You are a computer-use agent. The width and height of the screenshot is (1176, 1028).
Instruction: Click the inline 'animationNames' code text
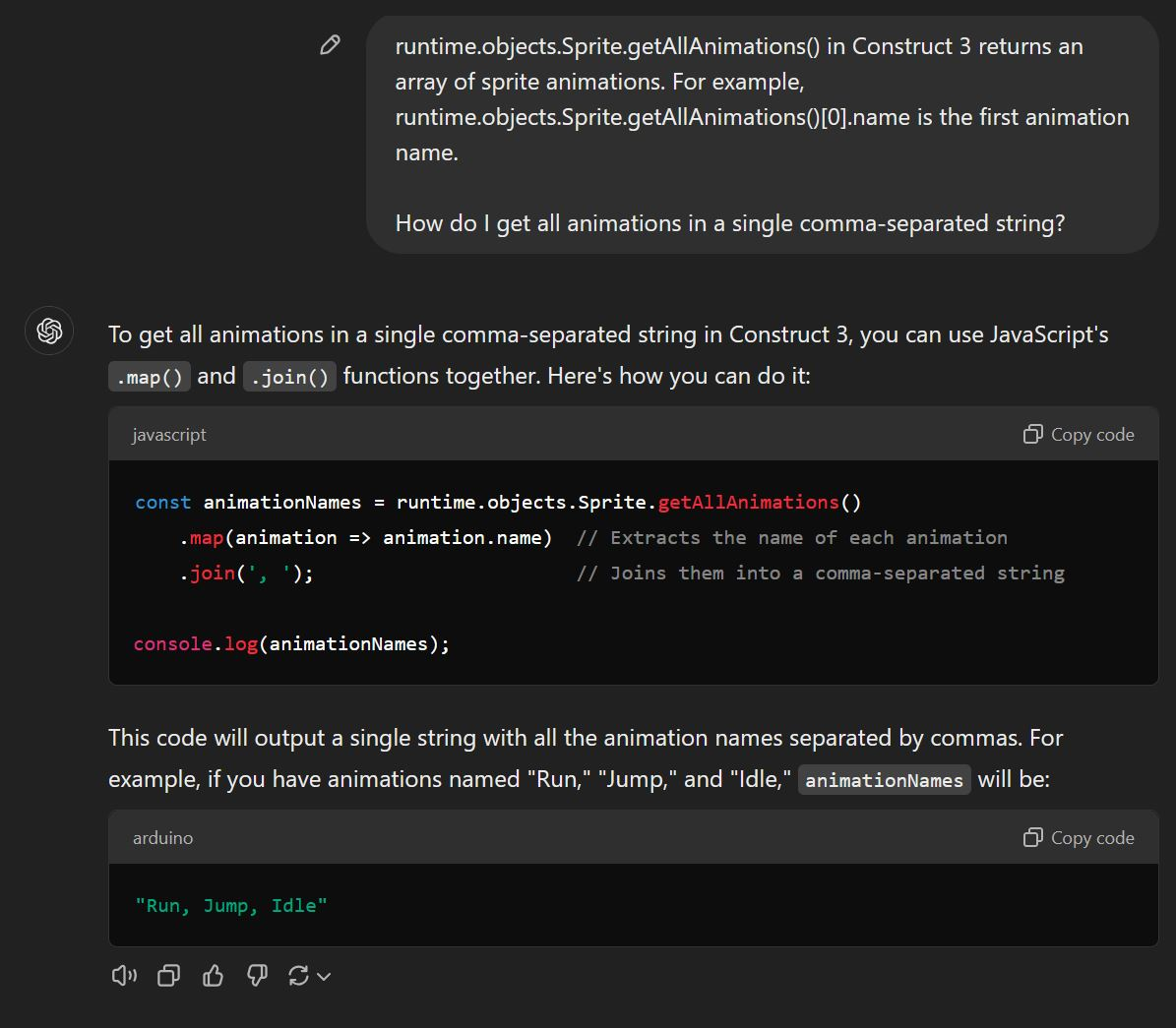[x=885, y=780]
